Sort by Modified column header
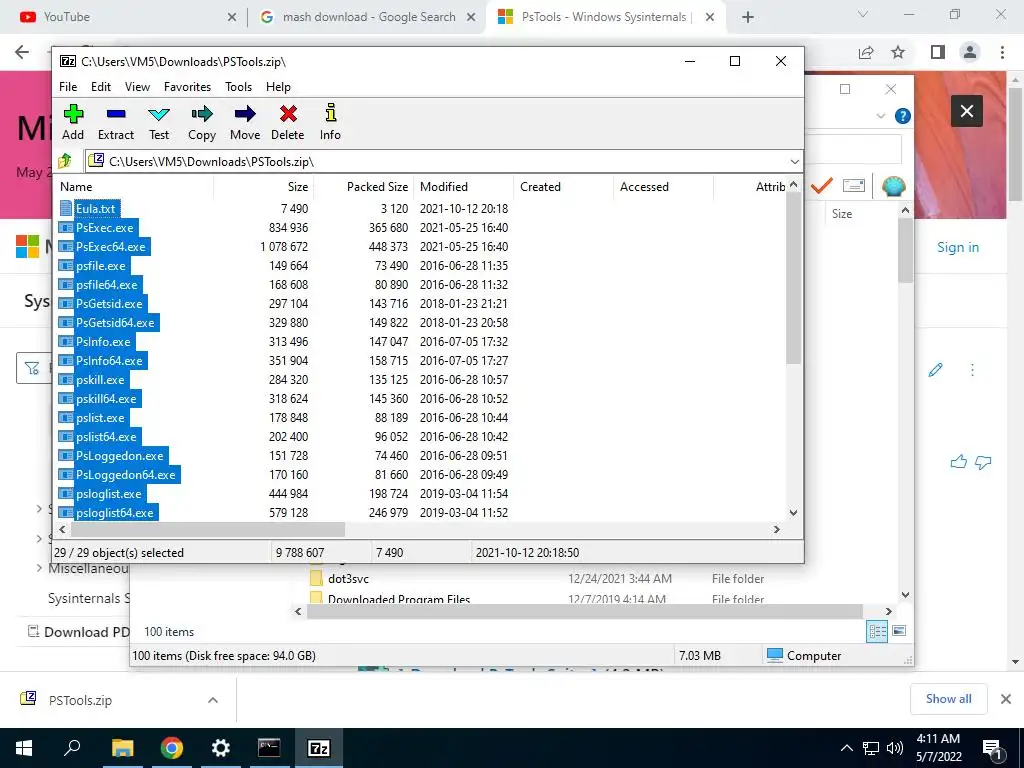 point(464,187)
